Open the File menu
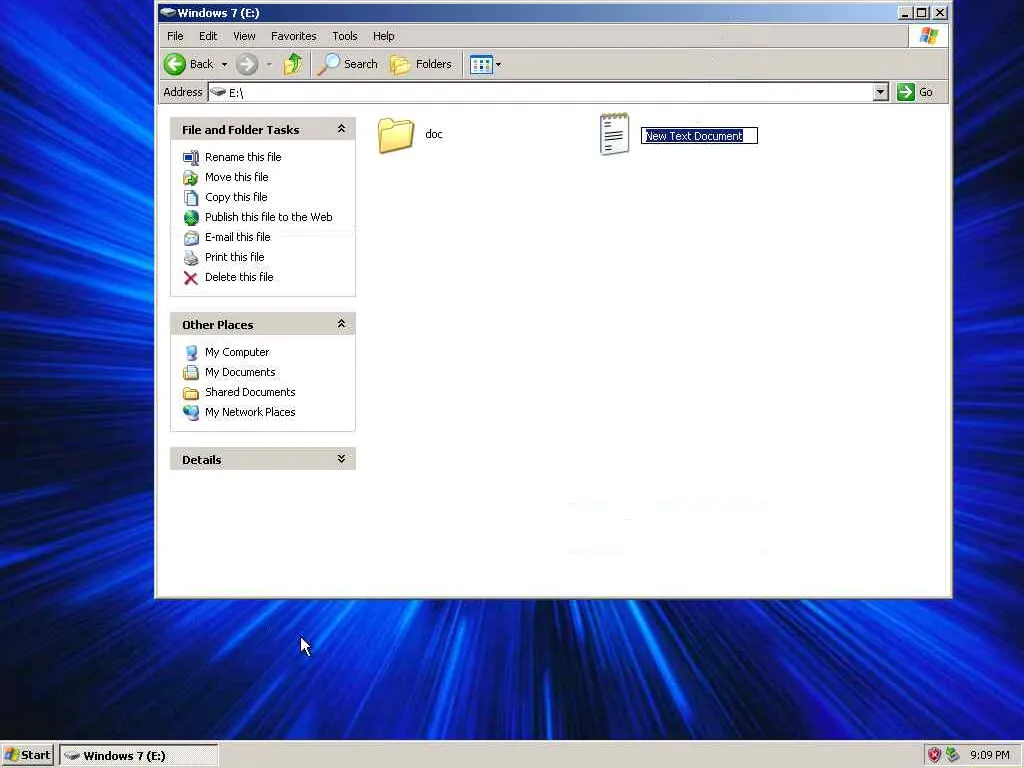The image size is (1024, 768). point(175,36)
